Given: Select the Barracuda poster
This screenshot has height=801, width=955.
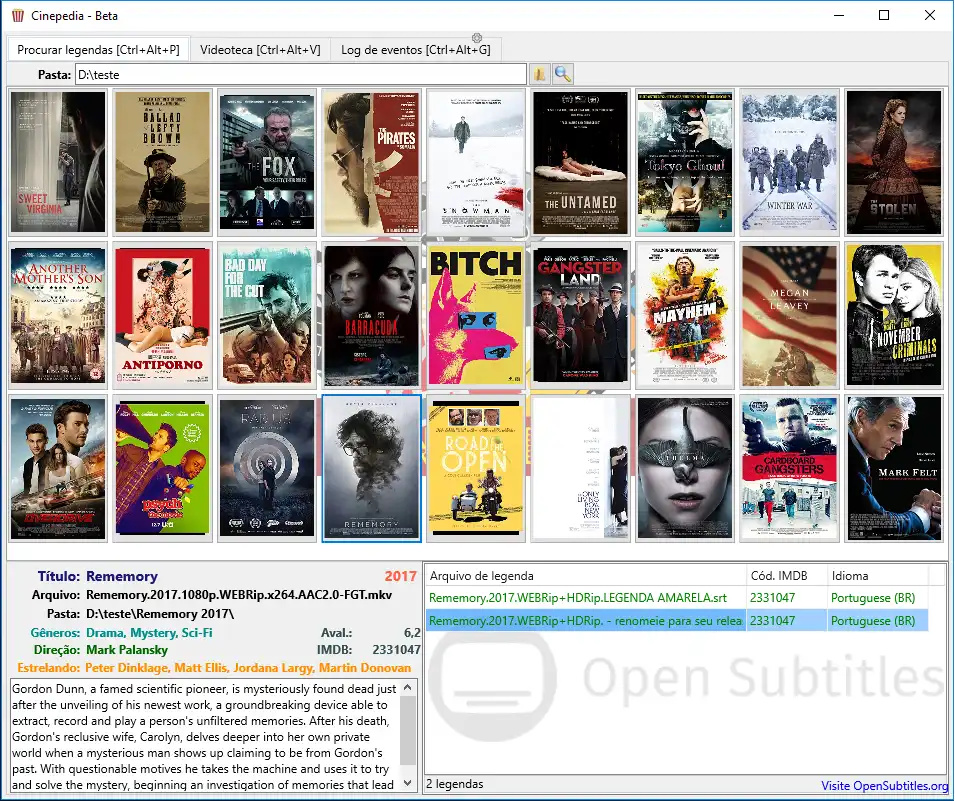Looking at the screenshot, I should [372, 315].
